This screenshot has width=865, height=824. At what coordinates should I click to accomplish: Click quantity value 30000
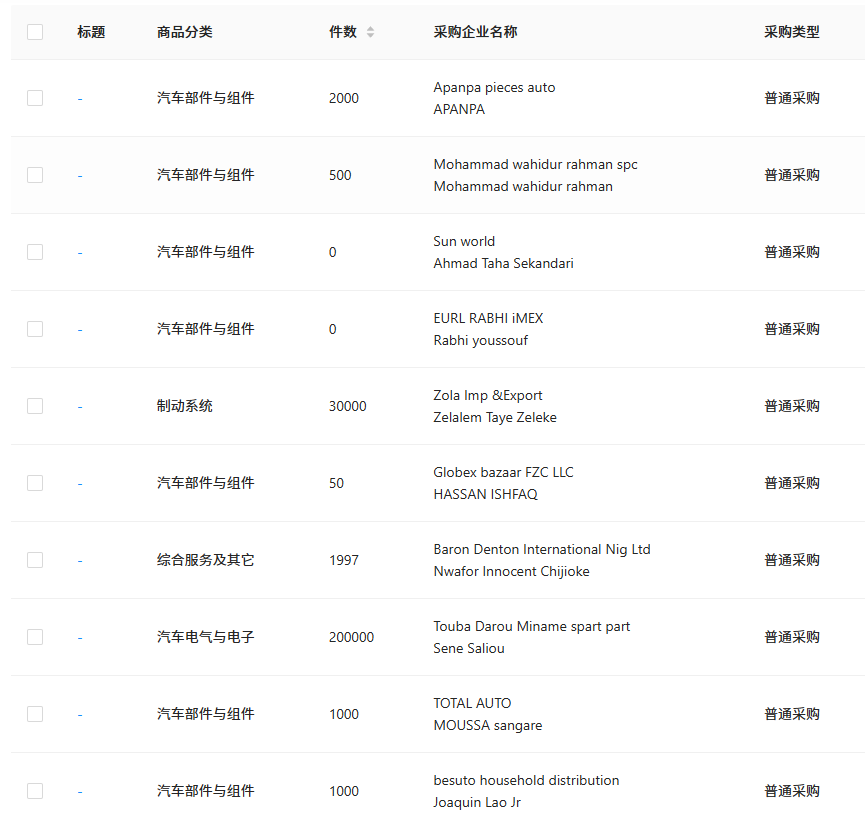(348, 406)
